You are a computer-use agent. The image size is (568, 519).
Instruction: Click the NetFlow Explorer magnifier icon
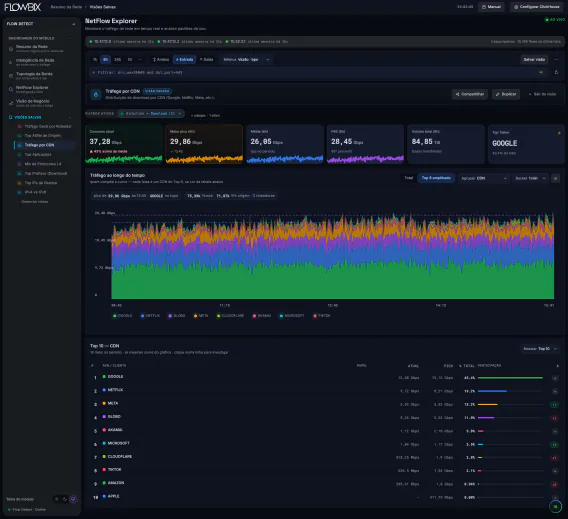point(11,89)
